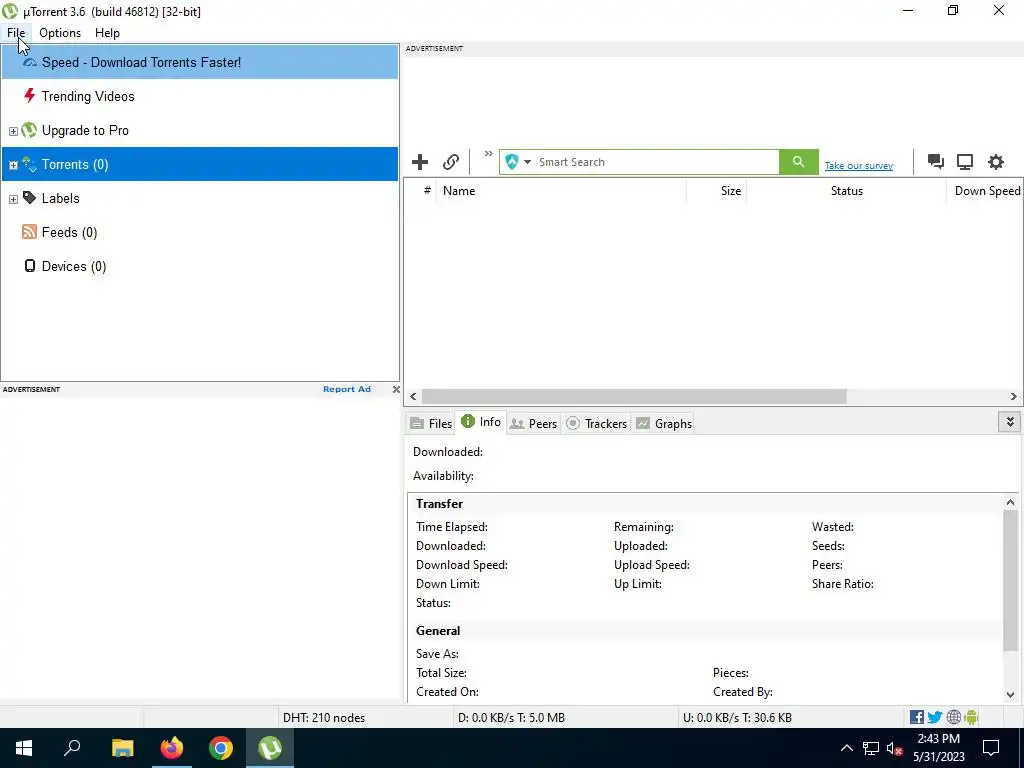
Task: Click the Add Torrent from URL link icon
Action: [451, 162]
